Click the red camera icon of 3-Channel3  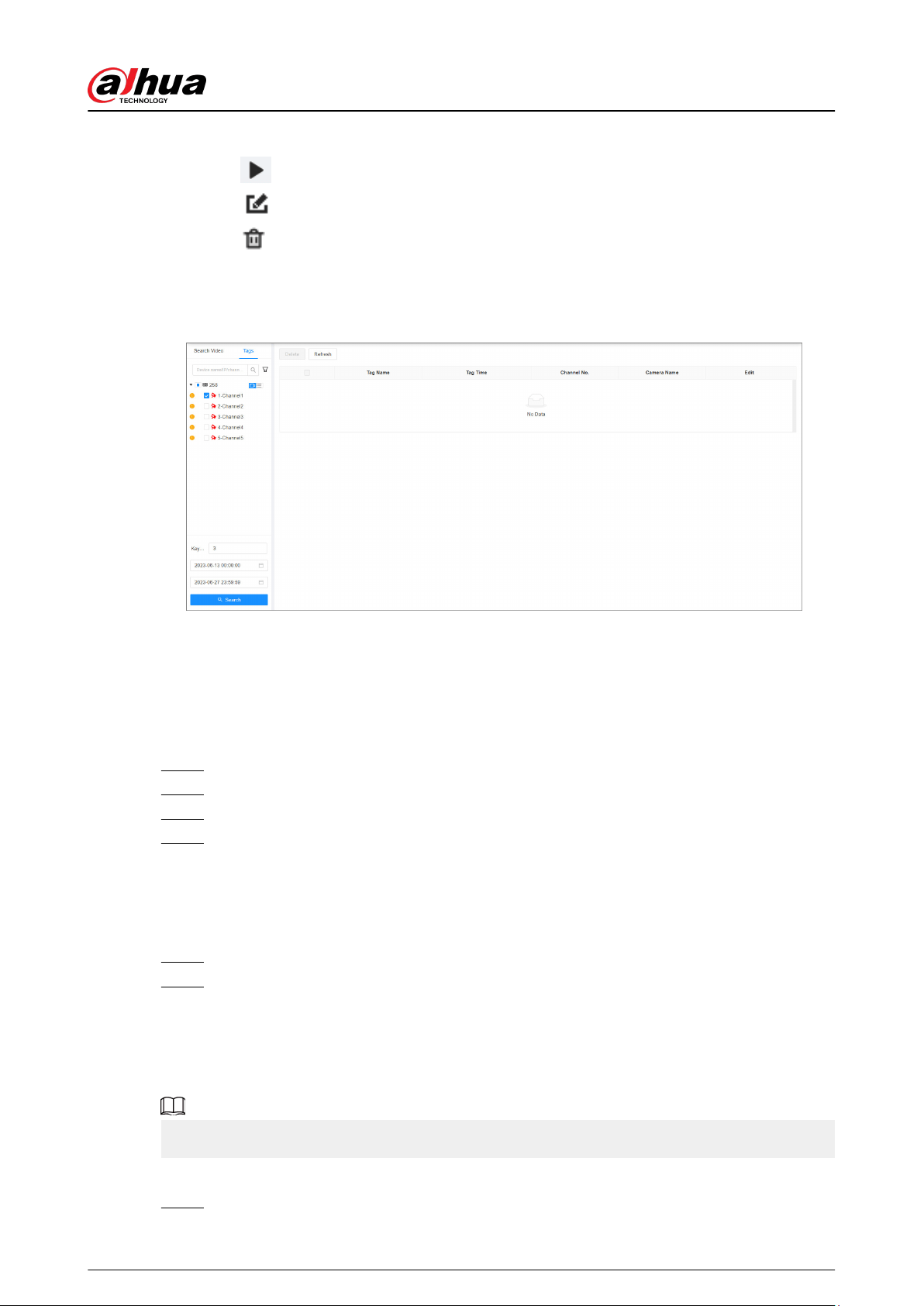click(214, 417)
